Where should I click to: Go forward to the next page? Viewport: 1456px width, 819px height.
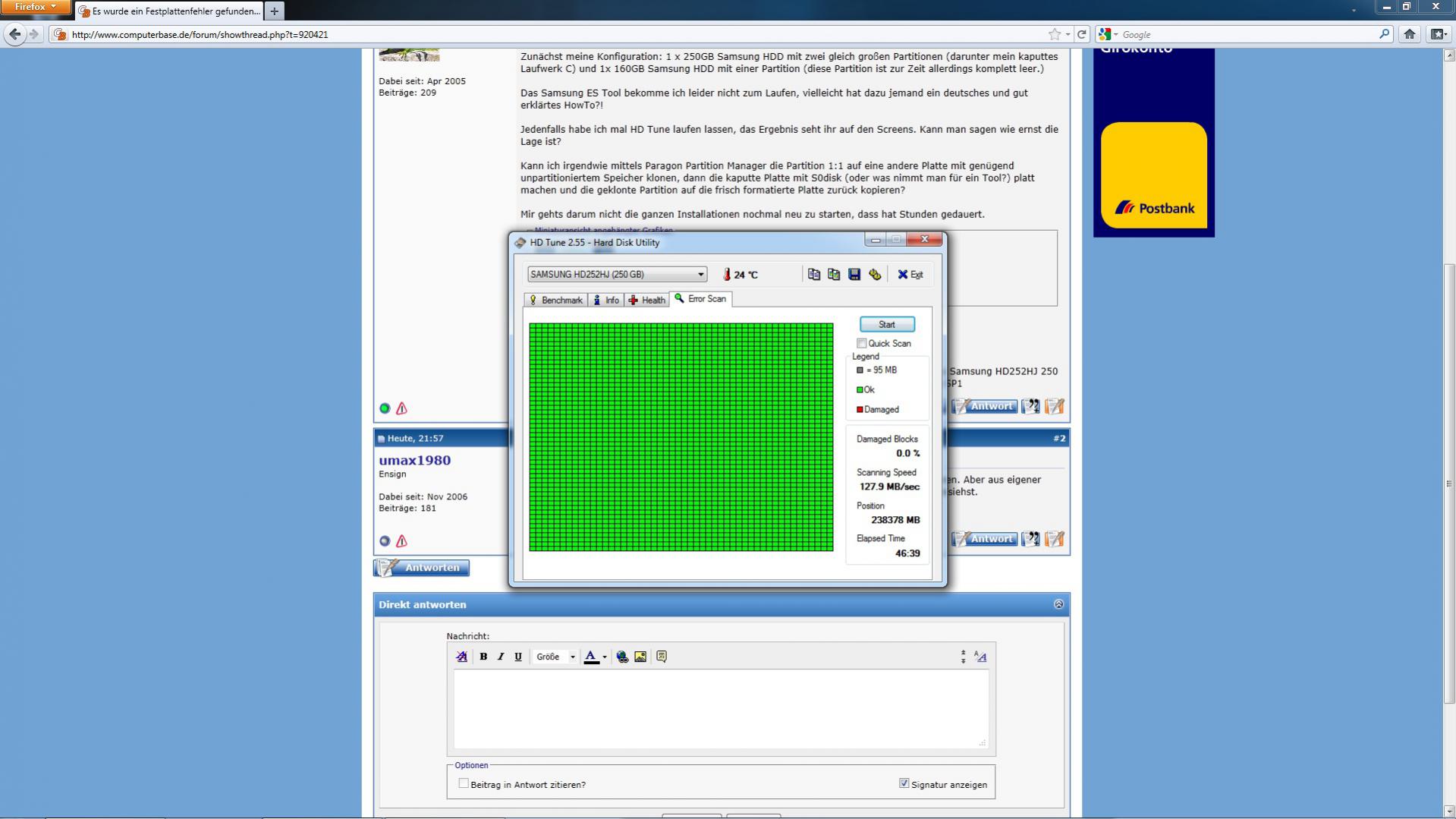(x=34, y=34)
